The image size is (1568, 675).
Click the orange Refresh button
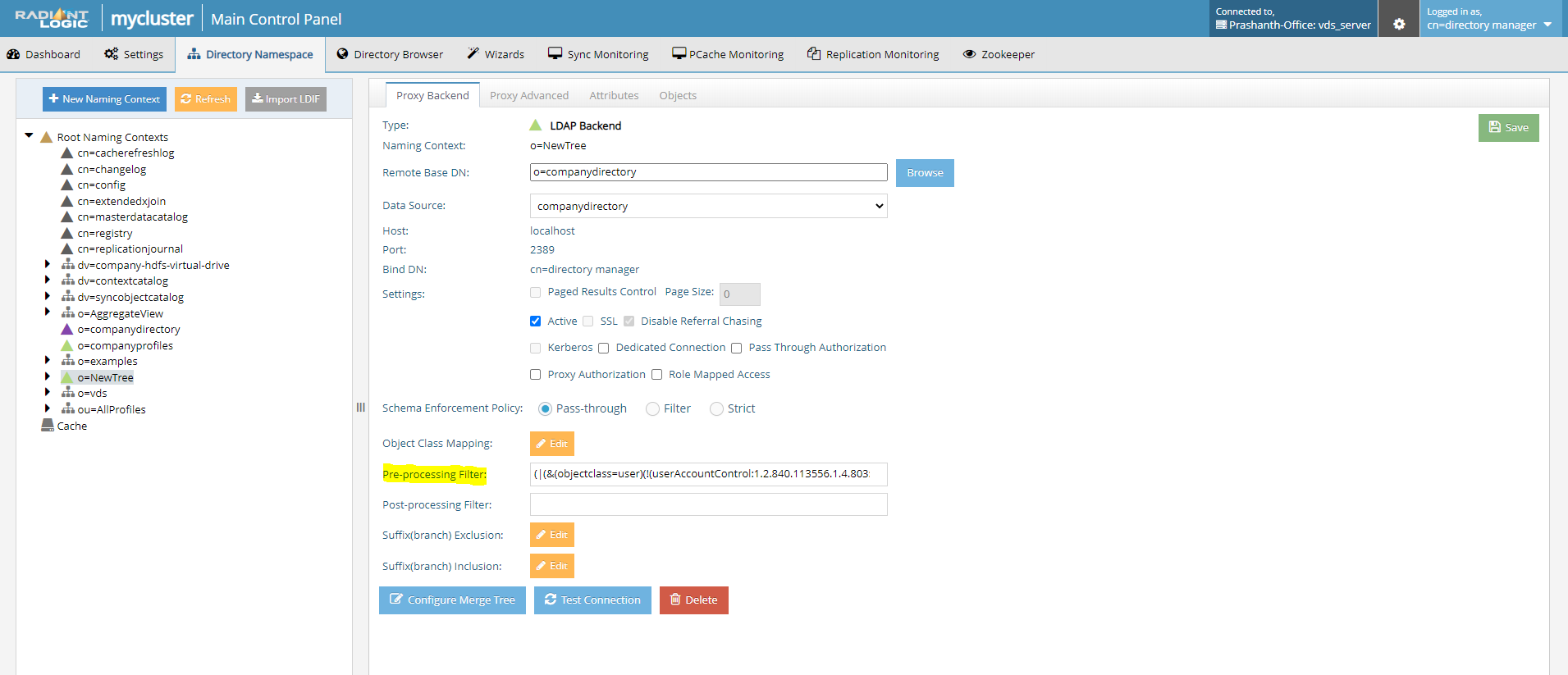click(x=206, y=99)
